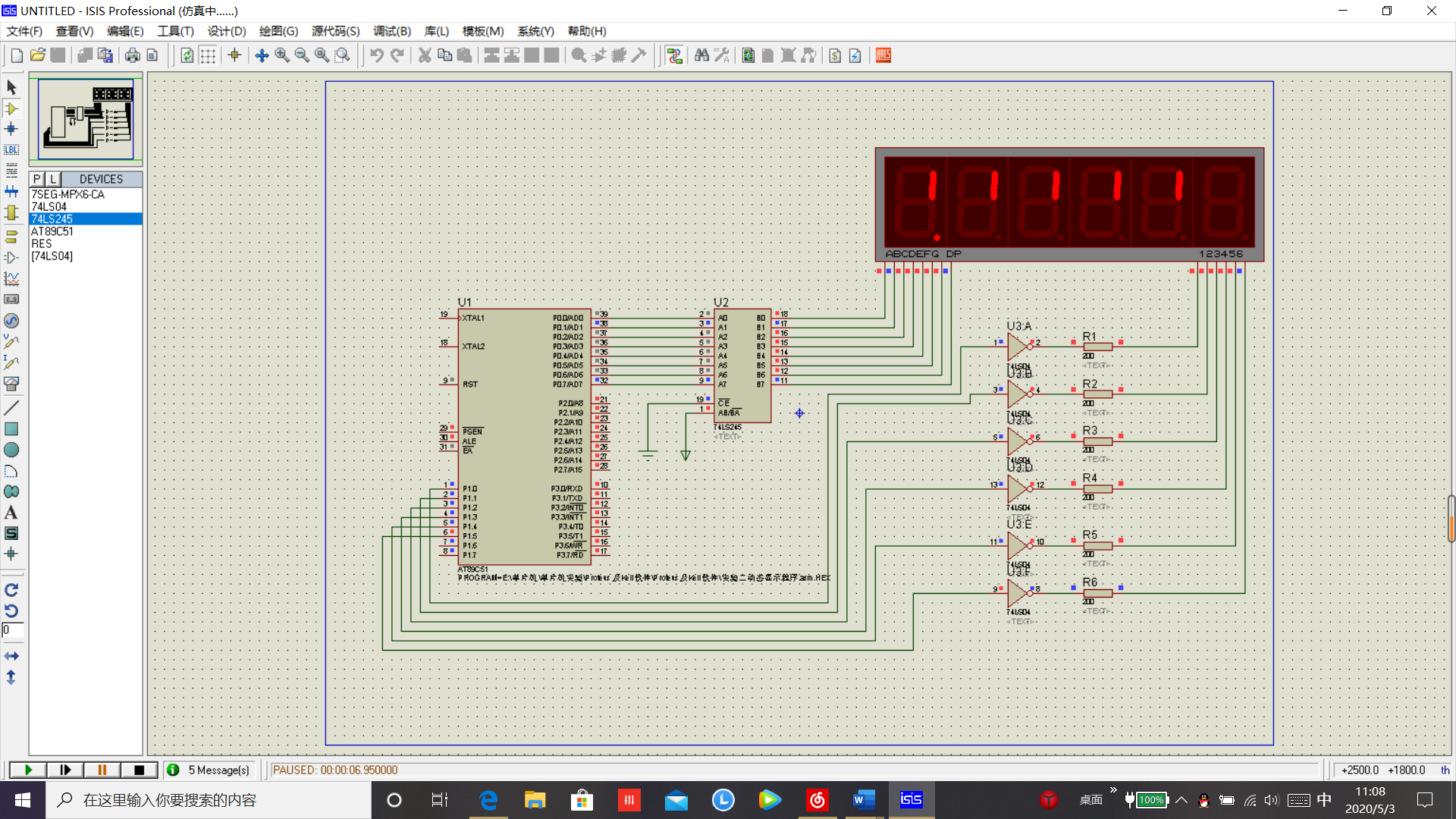
Task: Open the Generator Mode tool
Action: [x=11, y=321]
